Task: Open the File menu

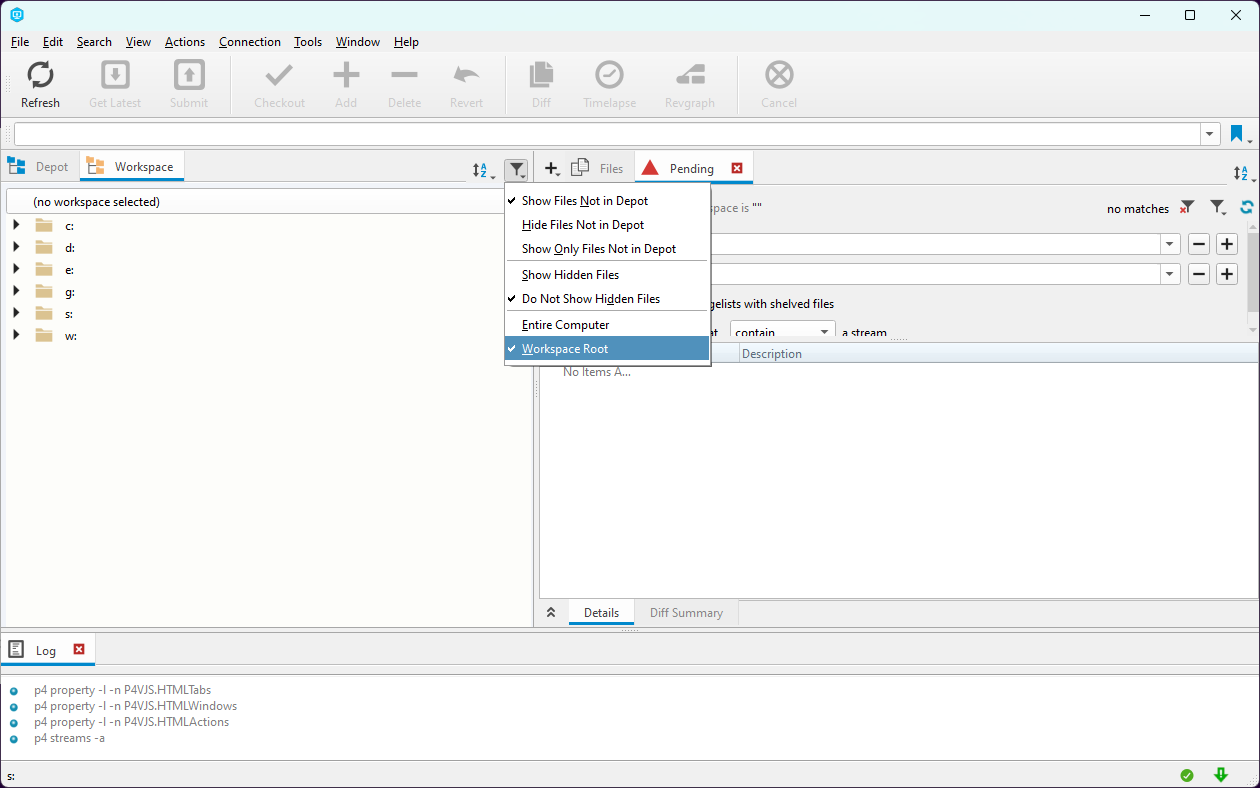Action: click(20, 42)
